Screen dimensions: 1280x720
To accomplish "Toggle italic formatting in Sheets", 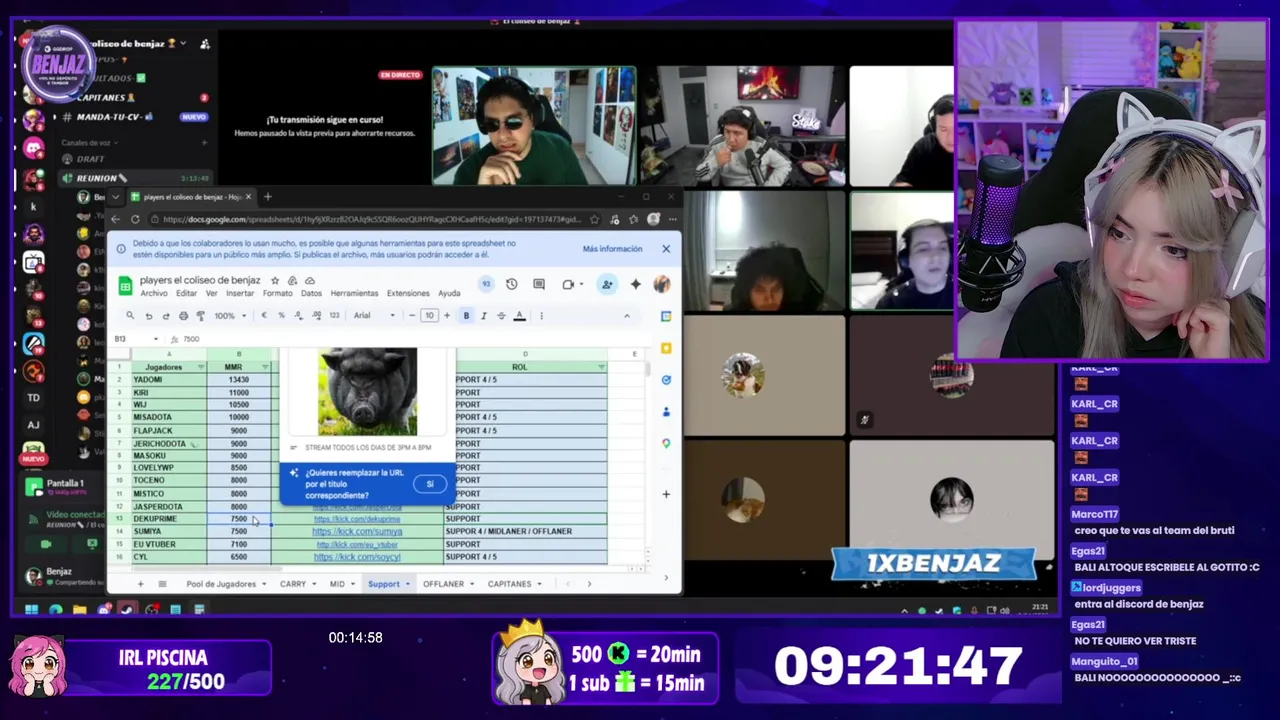I will tap(484, 316).
